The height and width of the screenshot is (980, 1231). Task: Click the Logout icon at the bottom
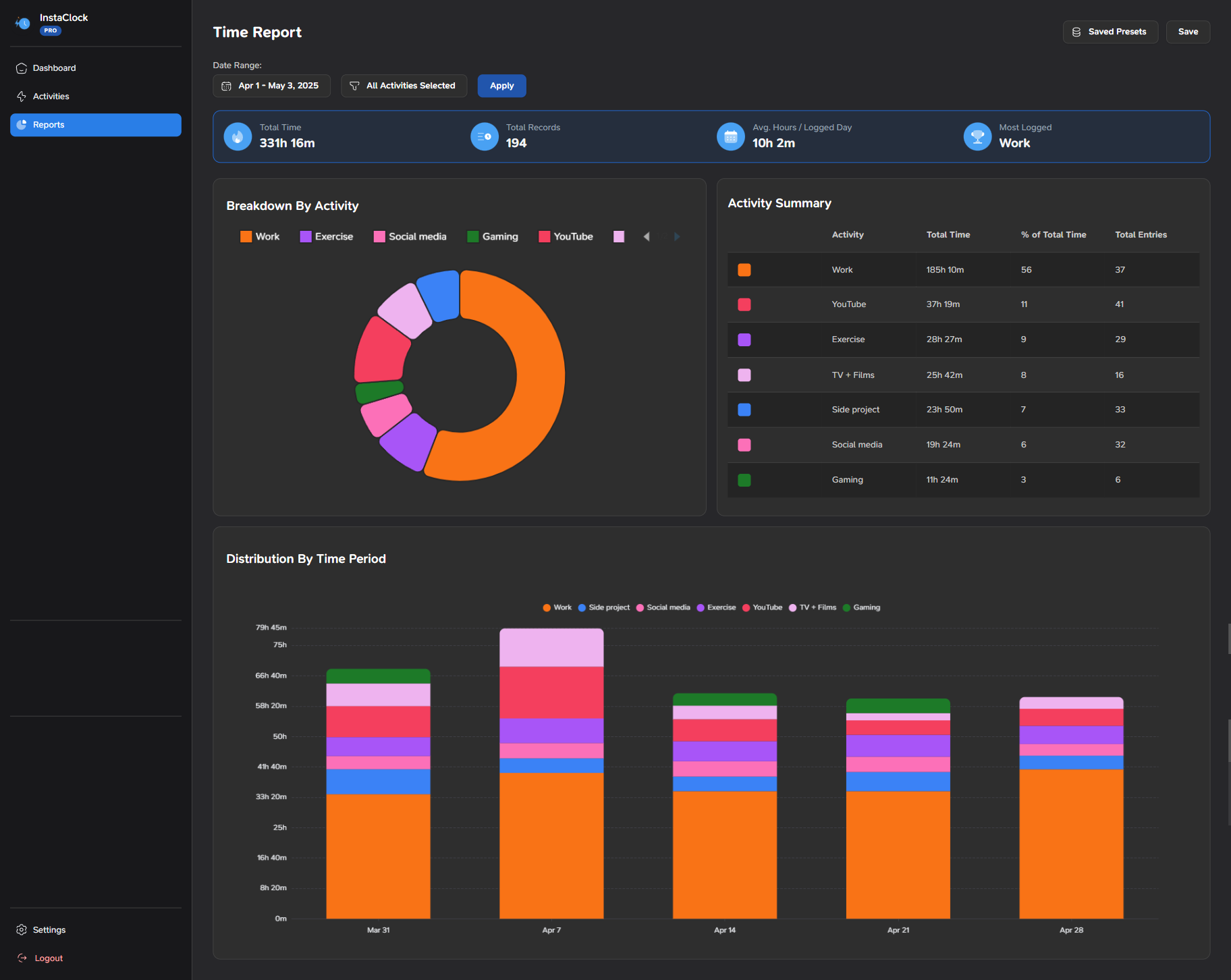click(21, 958)
